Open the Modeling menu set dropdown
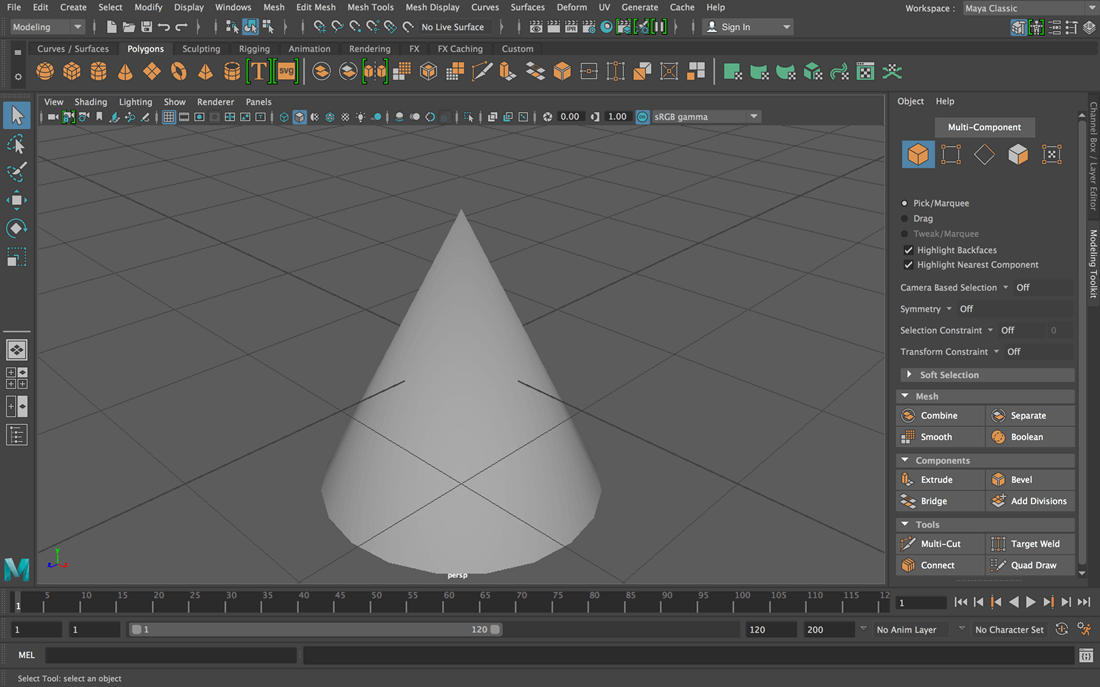 [x=47, y=27]
